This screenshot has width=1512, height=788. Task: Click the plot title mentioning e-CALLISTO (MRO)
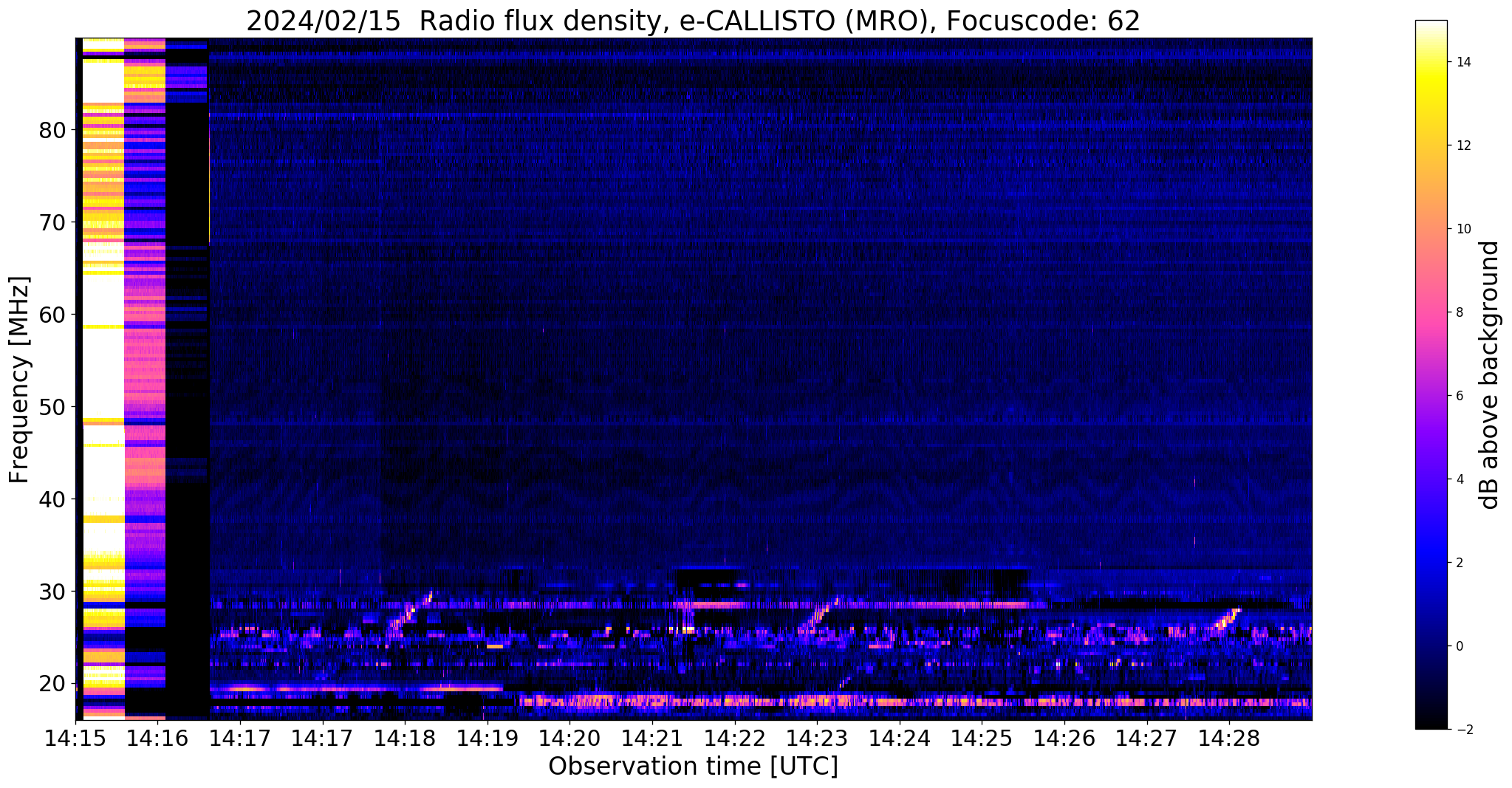[x=693, y=21]
